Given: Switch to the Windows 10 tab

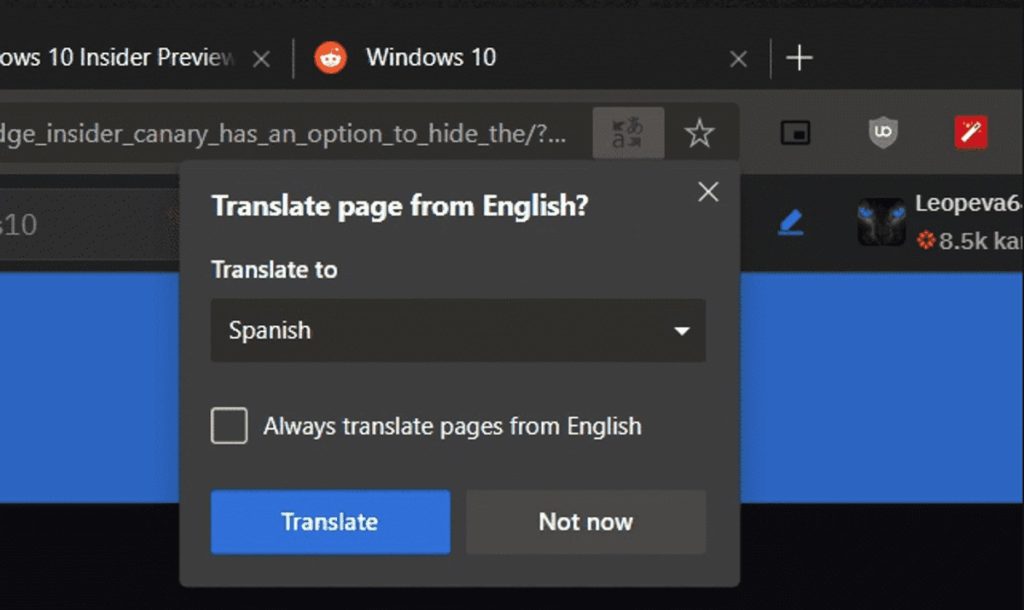Looking at the screenshot, I should point(430,58).
